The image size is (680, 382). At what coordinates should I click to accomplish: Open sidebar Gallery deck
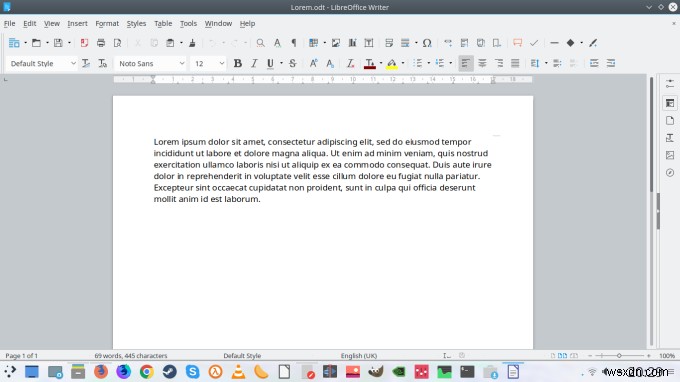(670, 155)
